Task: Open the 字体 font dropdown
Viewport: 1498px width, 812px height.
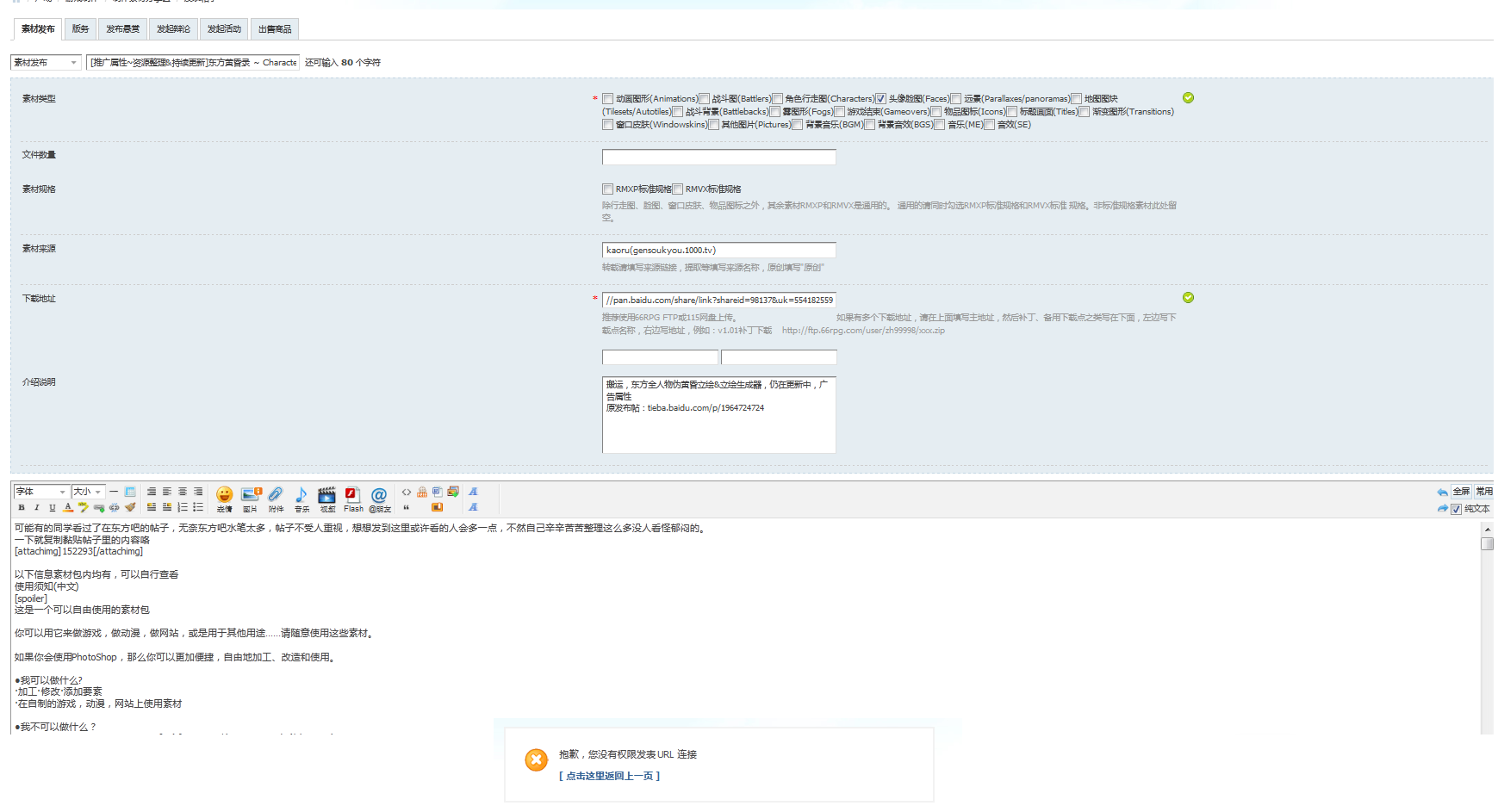Action: (x=40, y=492)
